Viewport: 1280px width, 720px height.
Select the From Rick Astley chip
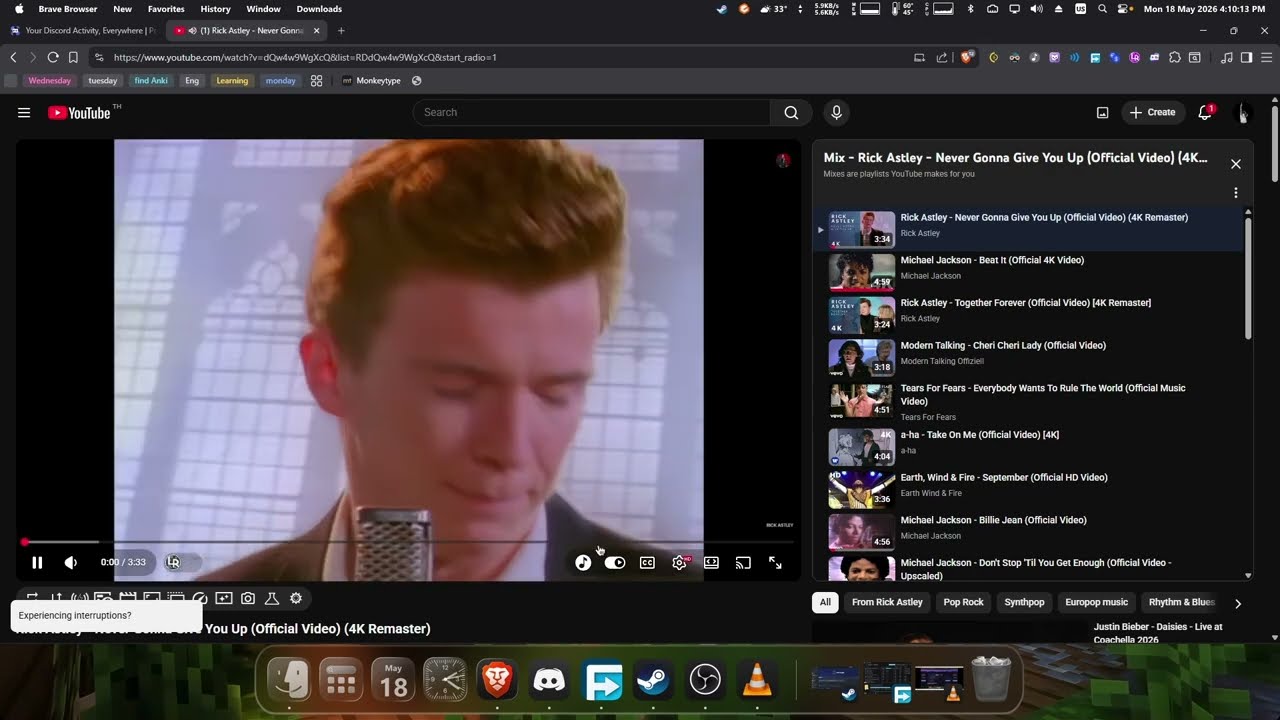887,602
